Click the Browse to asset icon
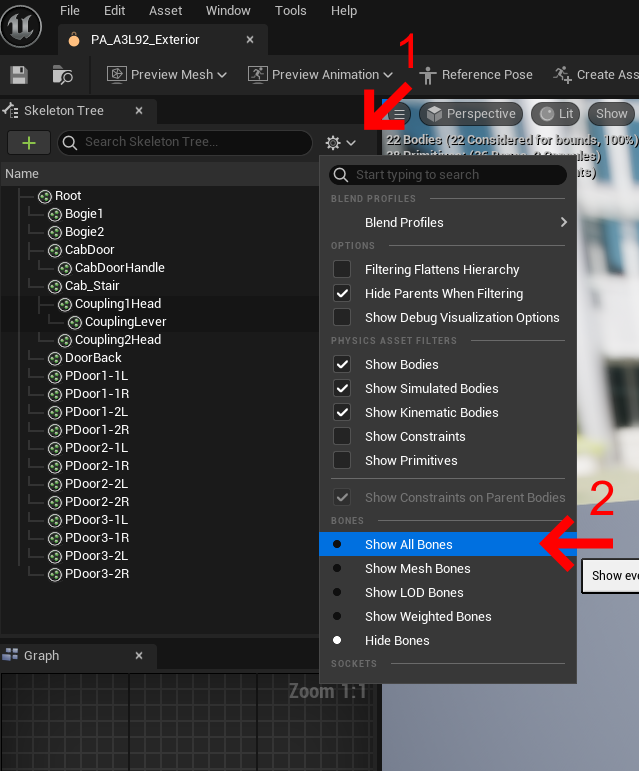This screenshot has height=771, width=639. pyautogui.click(x=62, y=75)
